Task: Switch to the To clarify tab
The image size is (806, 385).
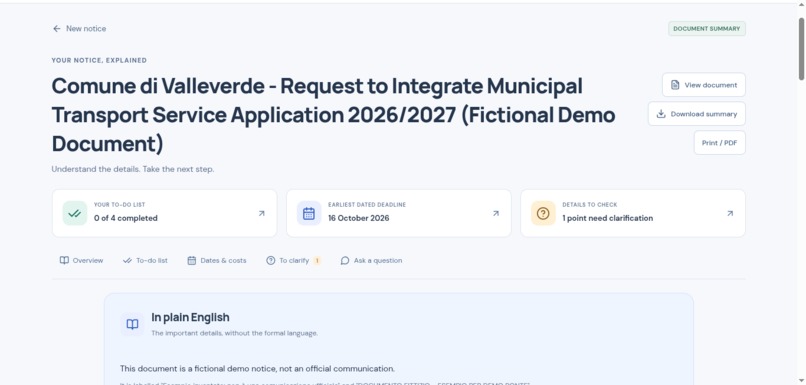Action: [x=293, y=261]
